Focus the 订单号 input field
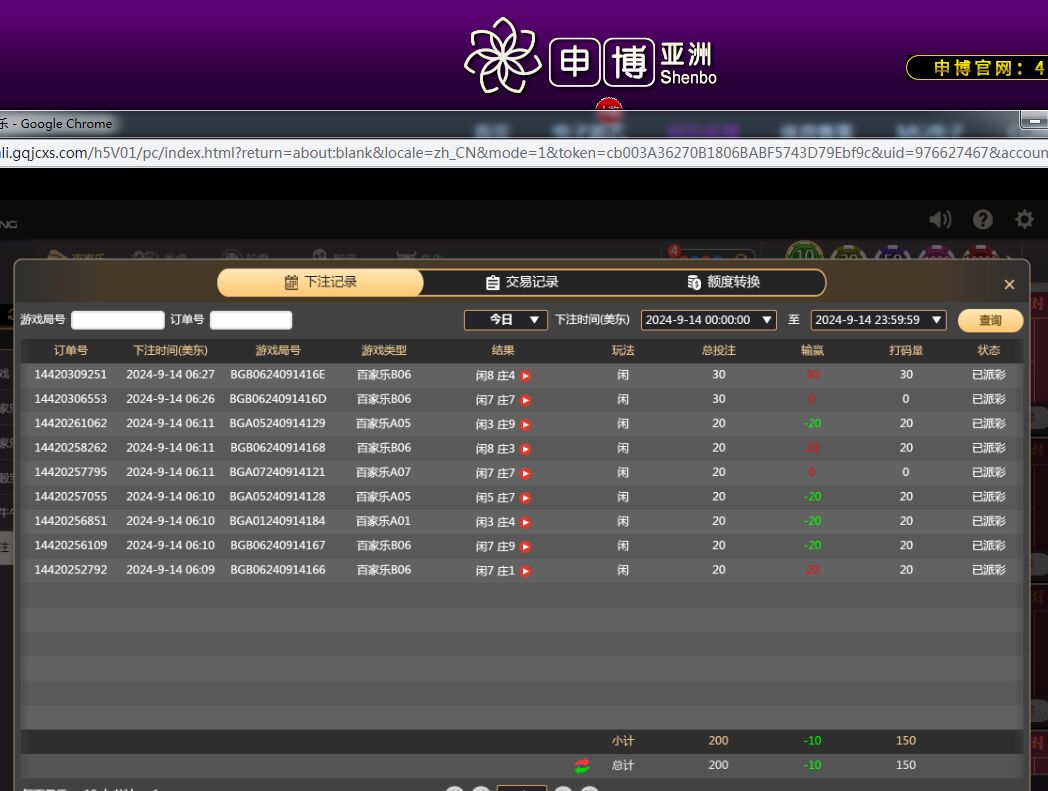Screen dimensions: 1048x791 point(250,320)
